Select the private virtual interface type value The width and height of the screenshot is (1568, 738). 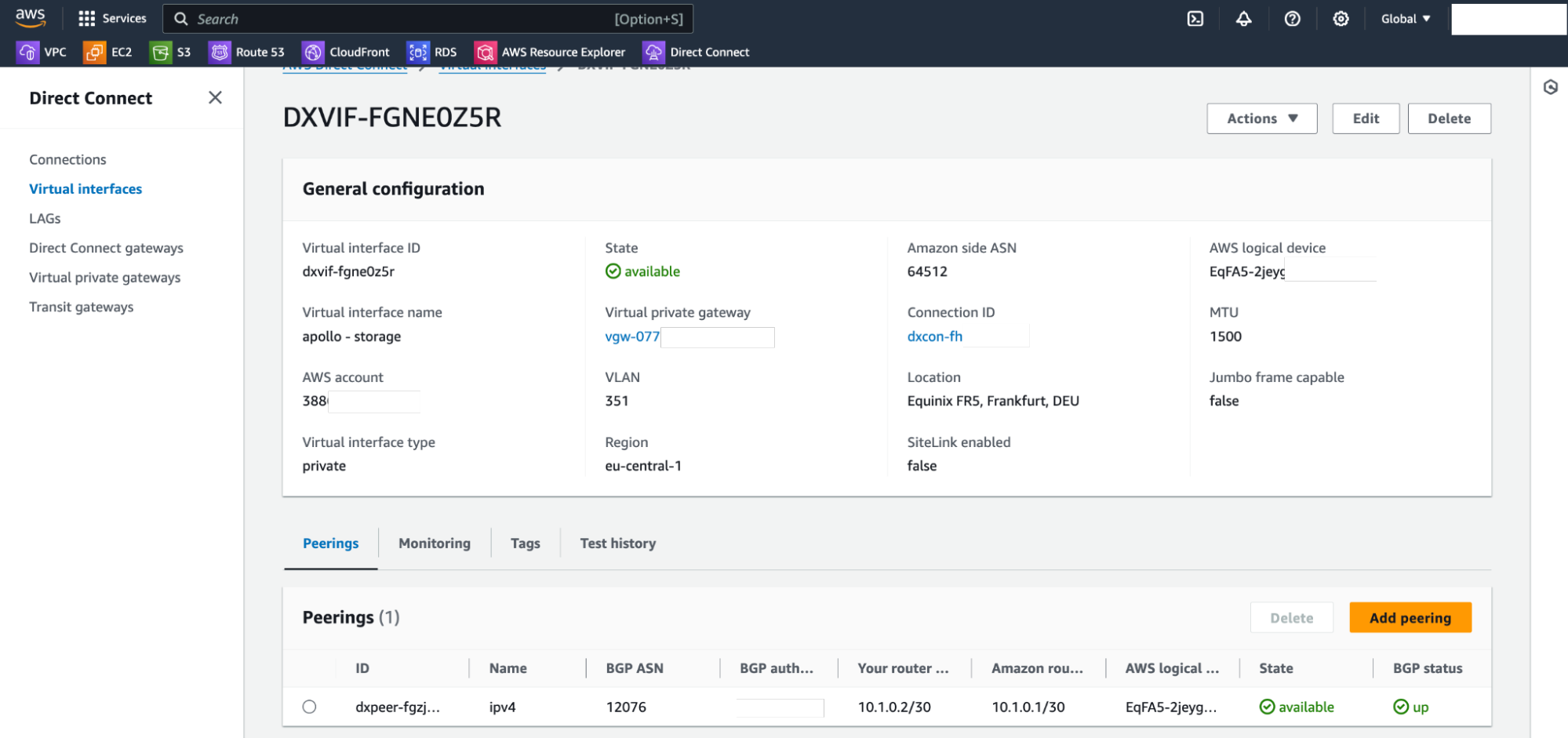[x=323, y=466]
